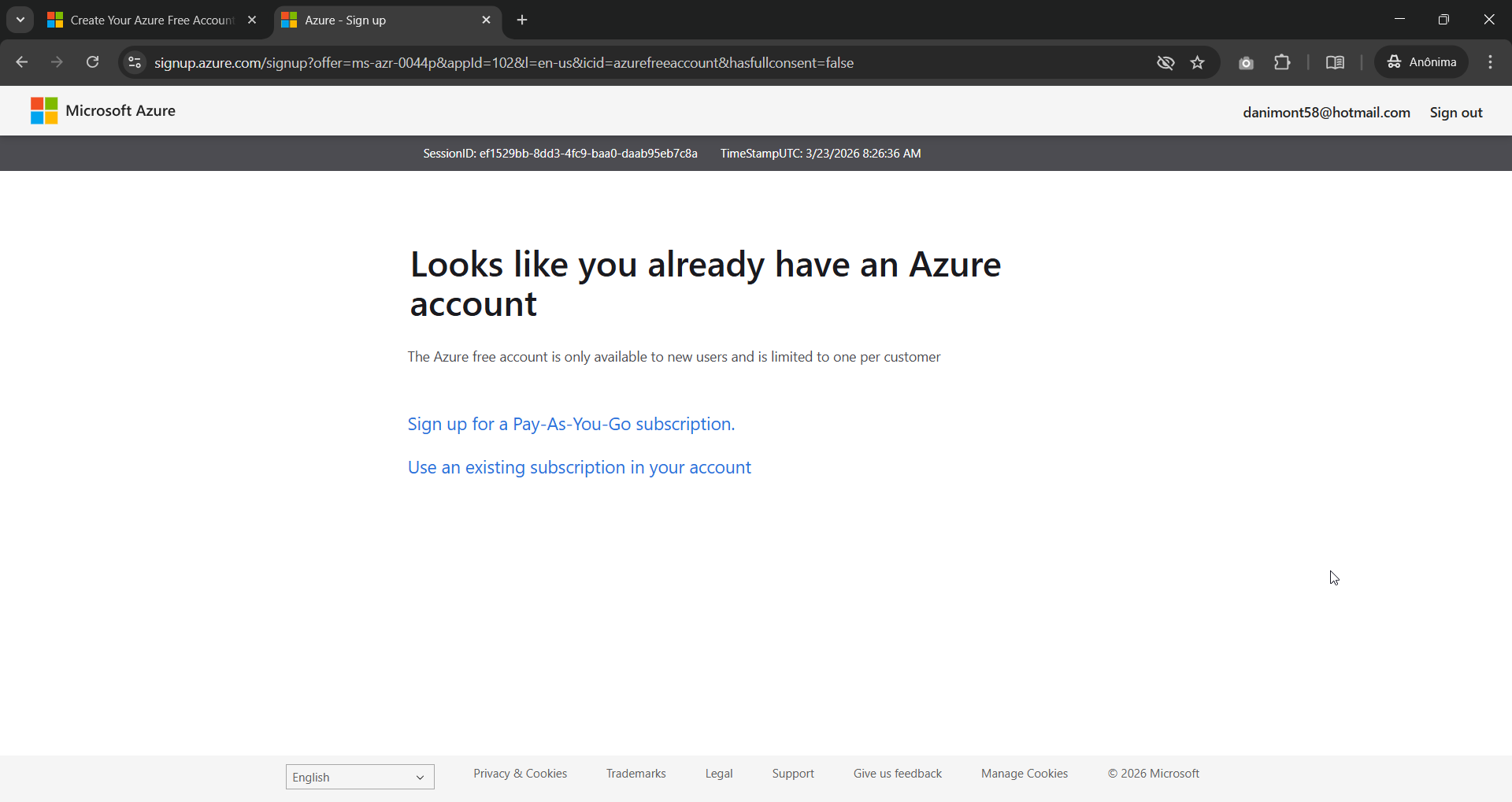Click the browser forward arrow
The width and height of the screenshot is (1512, 802).
pyautogui.click(x=57, y=62)
